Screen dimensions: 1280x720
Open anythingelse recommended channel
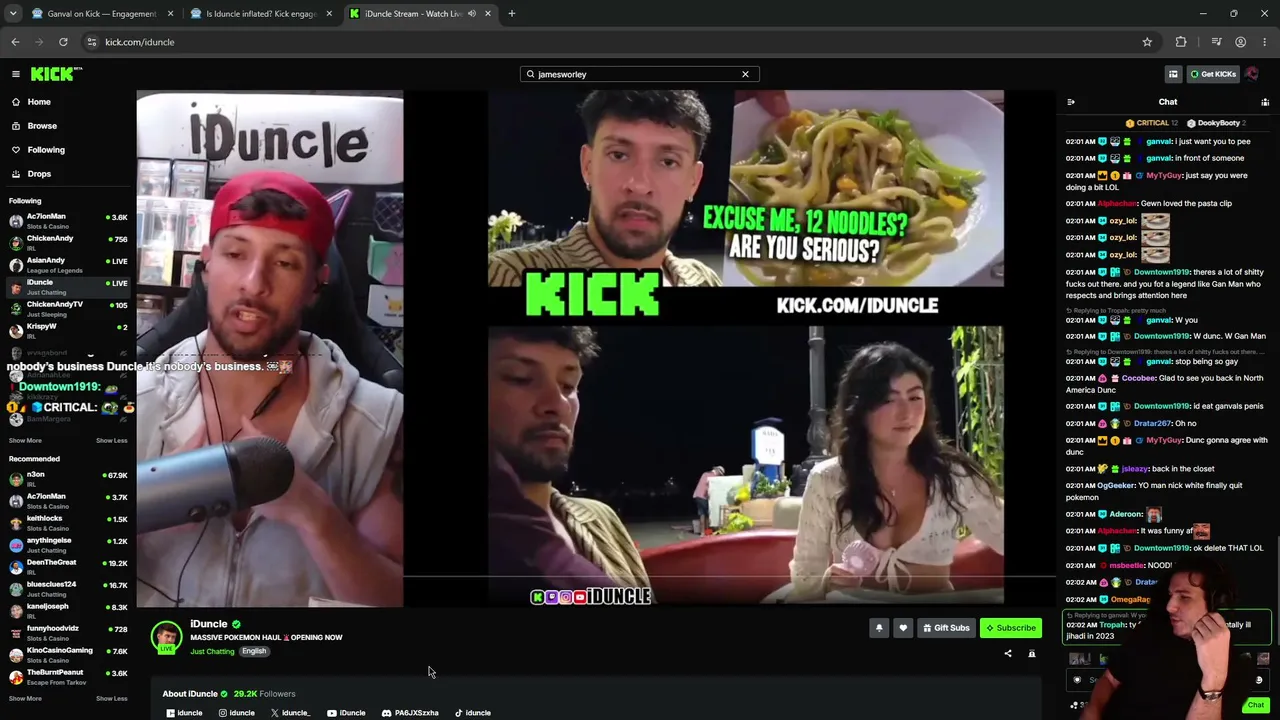pyautogui.click(x=68, y=544)
